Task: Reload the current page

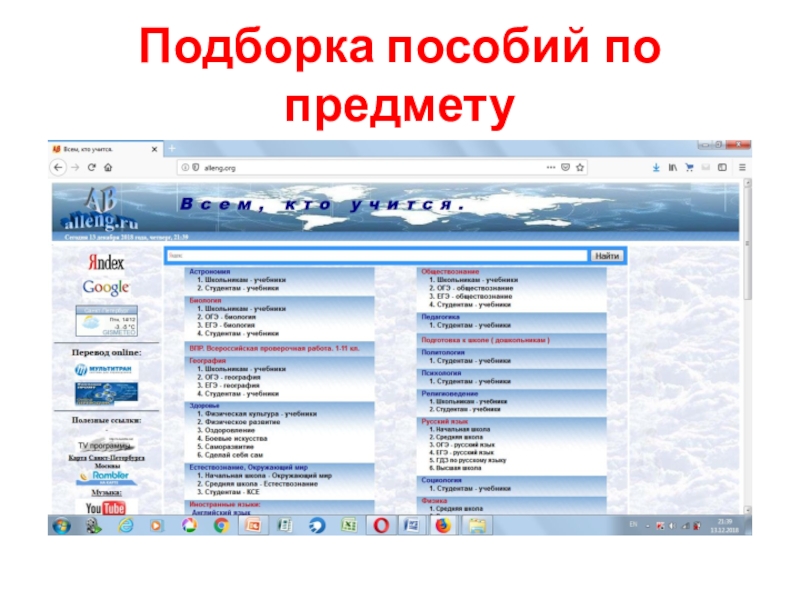Action: point(92,167)
